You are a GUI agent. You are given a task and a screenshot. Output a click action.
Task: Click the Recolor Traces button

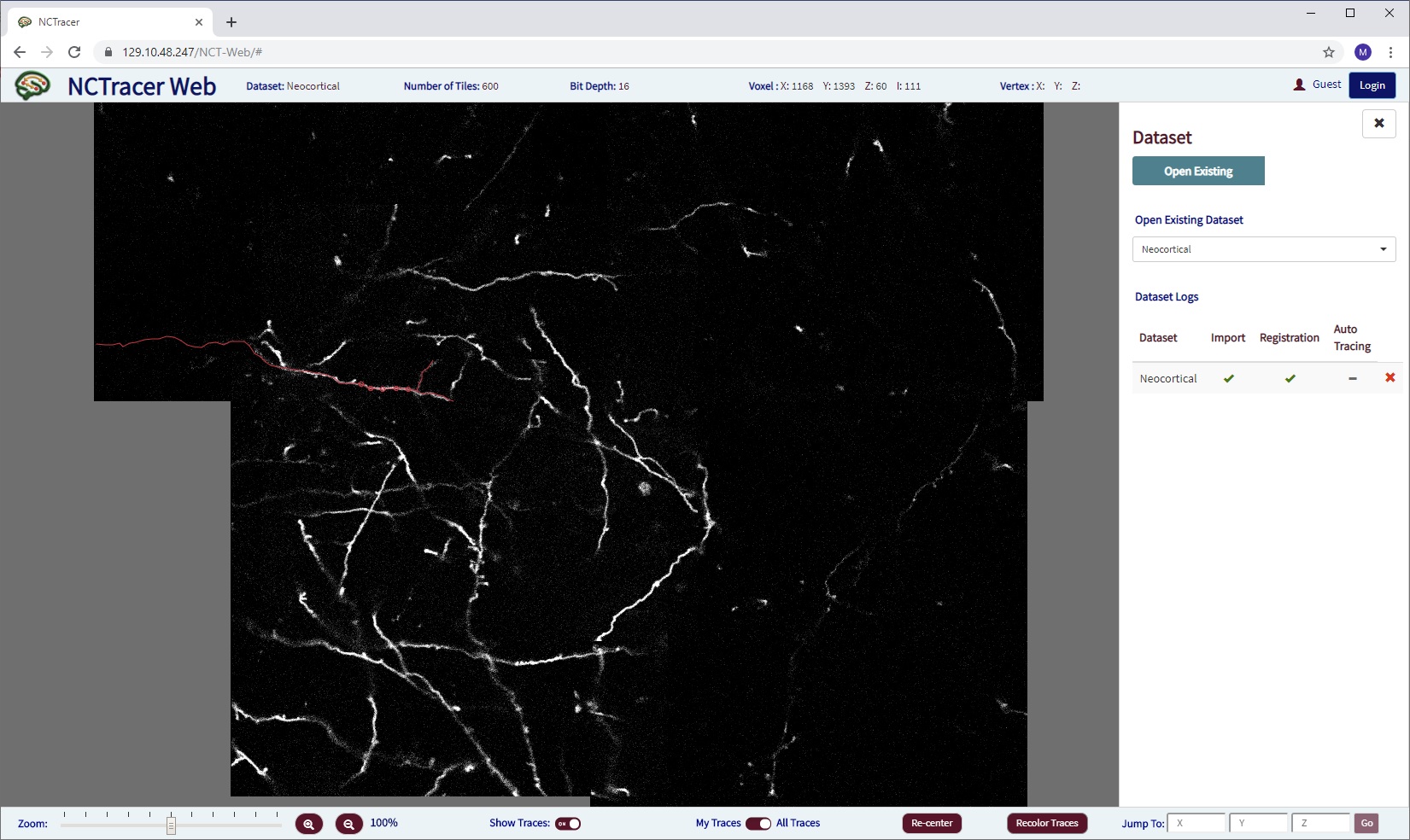point(1046,823)
